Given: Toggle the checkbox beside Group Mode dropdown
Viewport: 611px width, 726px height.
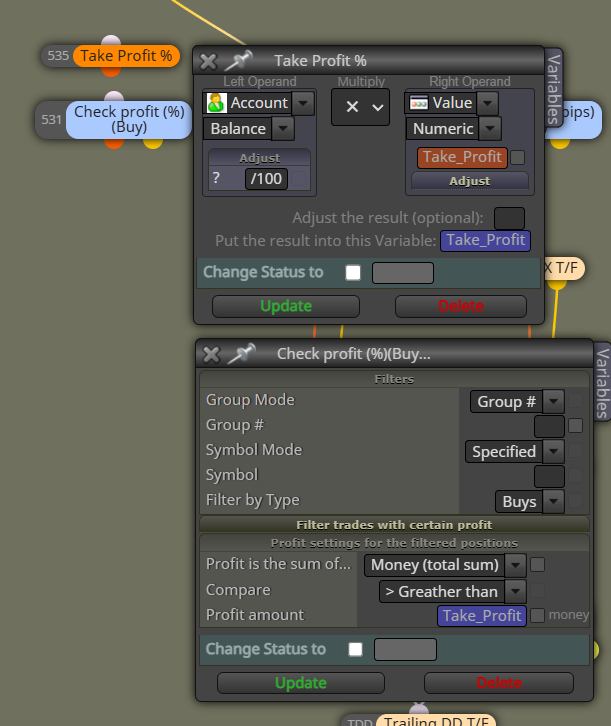Looking at the screenshot, I should pyautogui.click(x=575, y=401).
